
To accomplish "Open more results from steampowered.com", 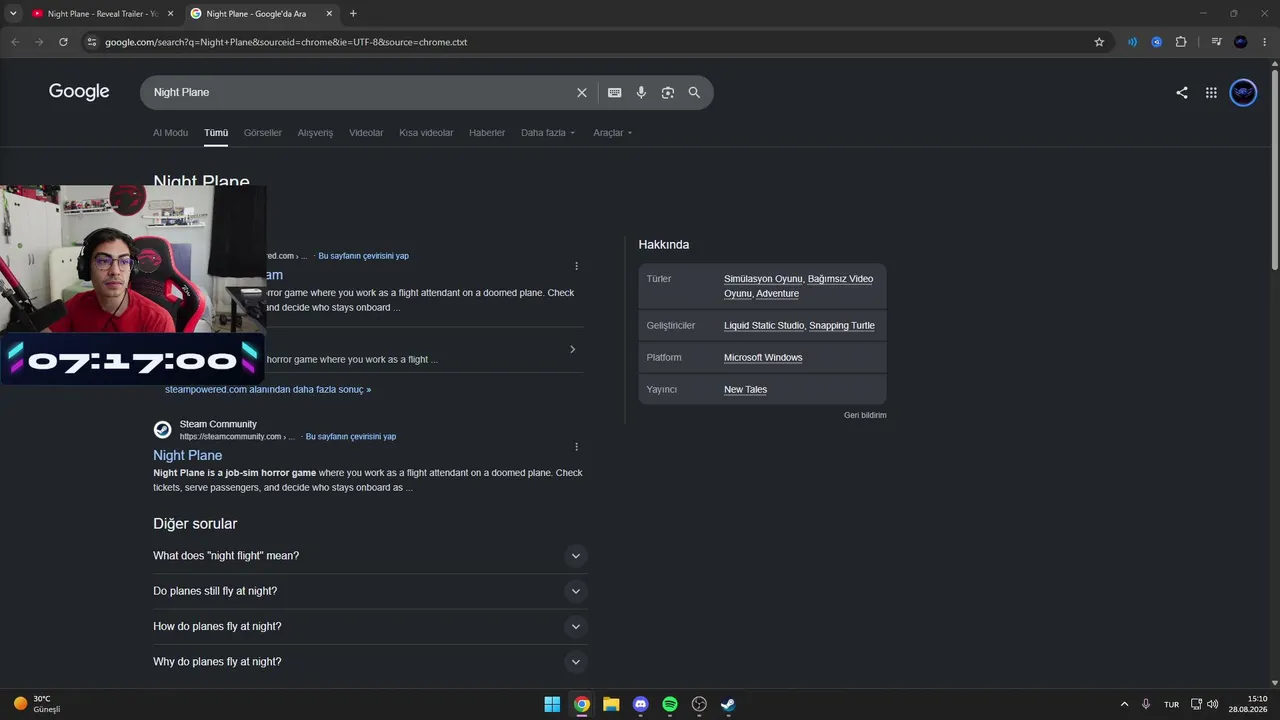I will tap(268, 389).
